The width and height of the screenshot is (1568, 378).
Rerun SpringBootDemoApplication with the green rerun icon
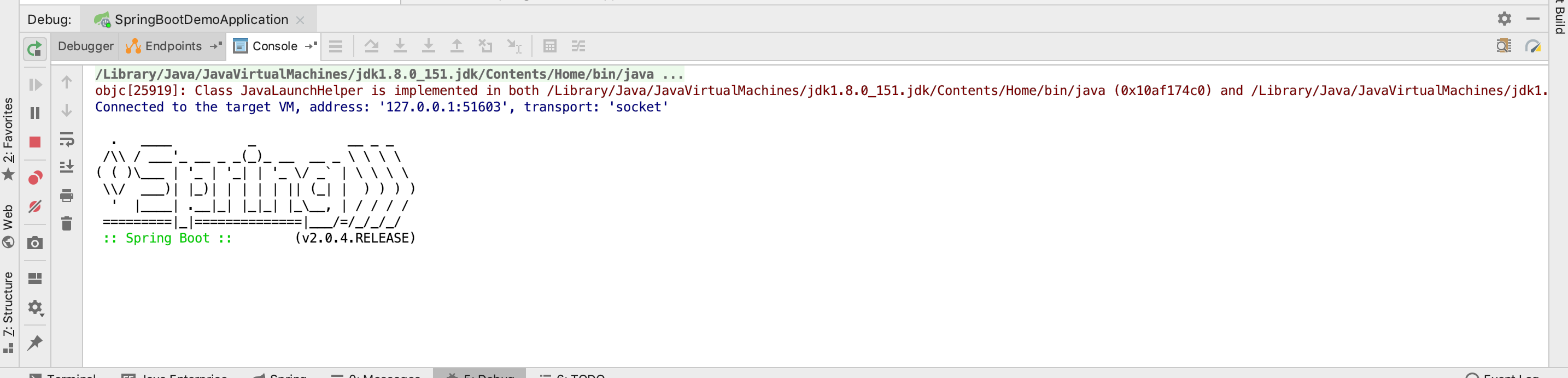point(34,48)
